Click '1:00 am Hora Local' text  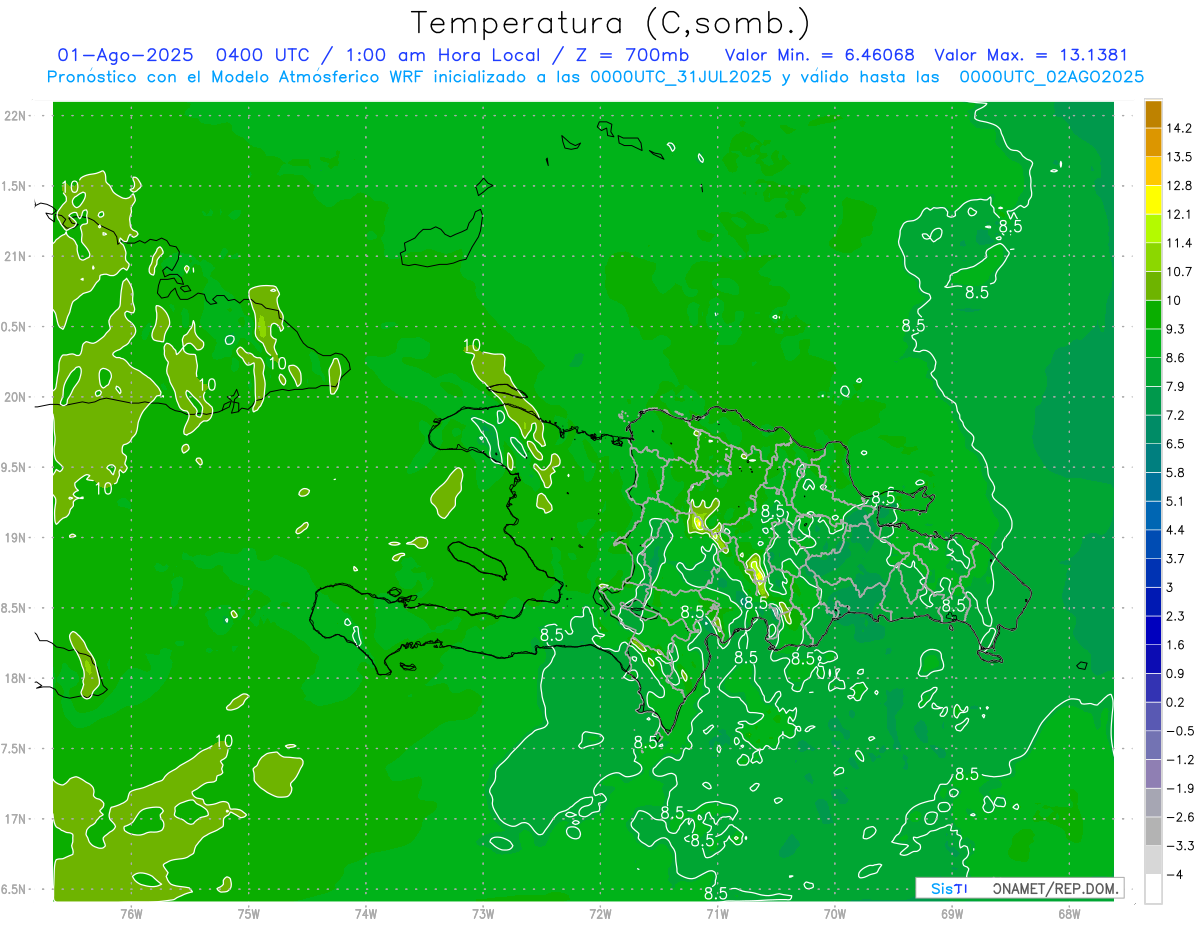coord(442,55)
